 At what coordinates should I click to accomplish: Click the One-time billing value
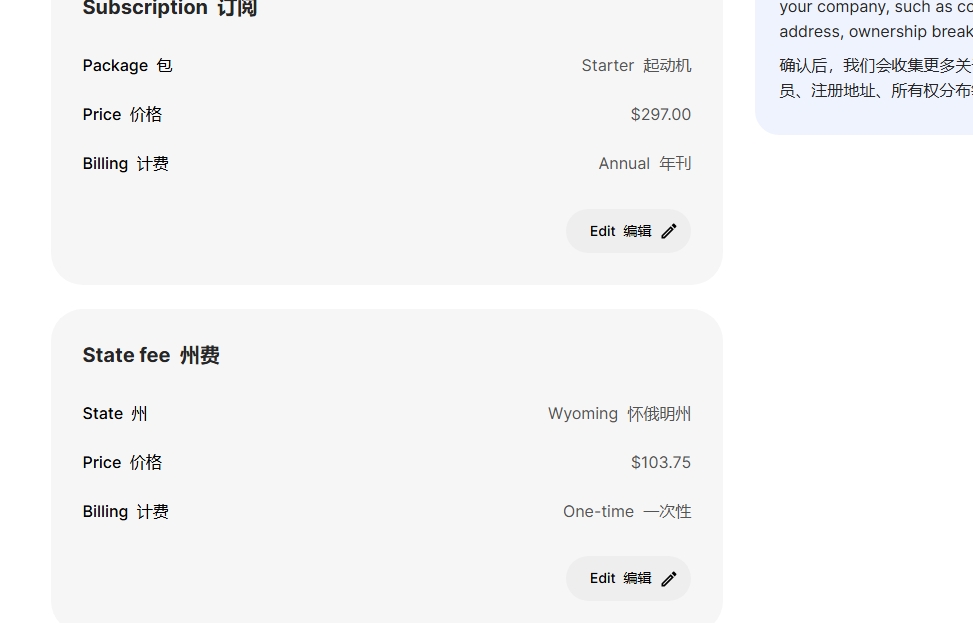point(627,512)
